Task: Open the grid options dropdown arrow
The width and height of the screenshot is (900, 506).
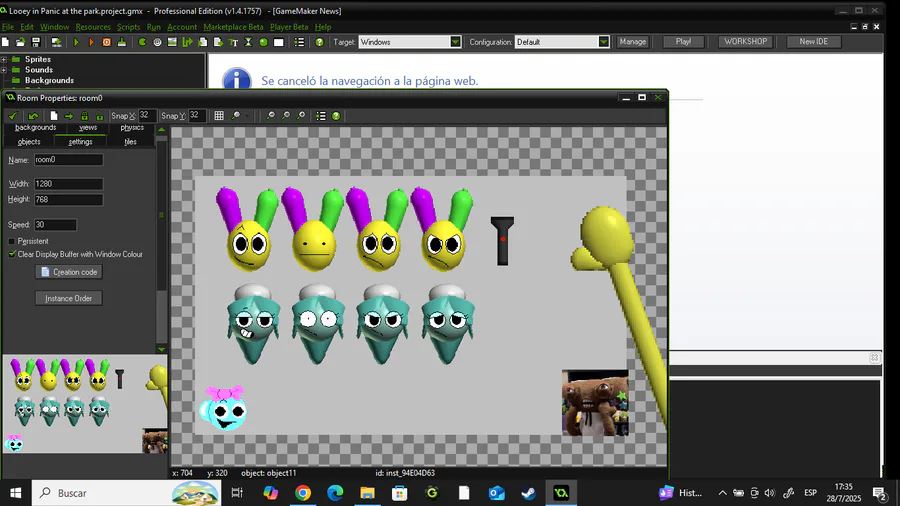Action: point(247,116)
